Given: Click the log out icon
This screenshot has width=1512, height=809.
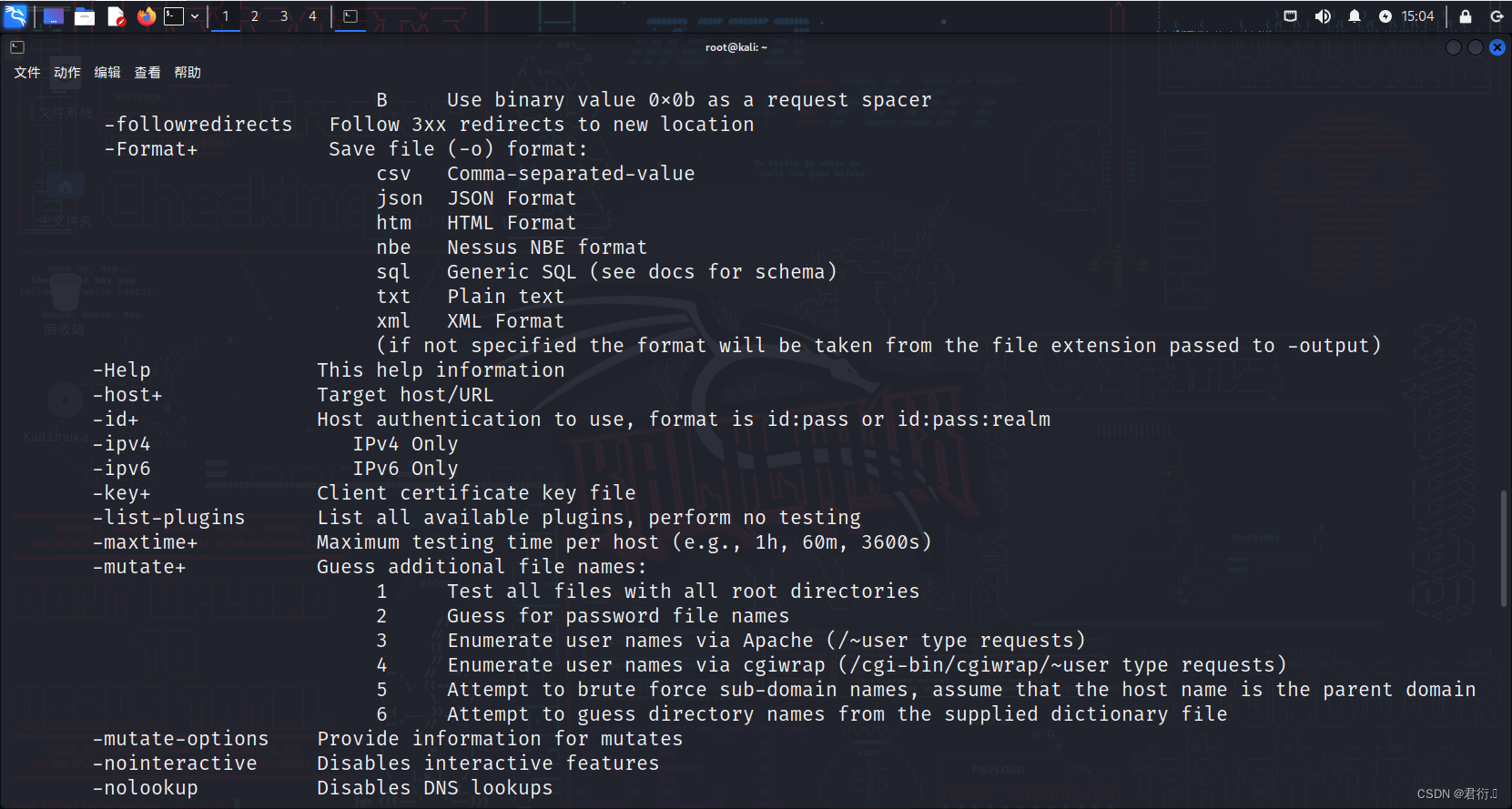Looking at the screenshot, I should [1497, 16].
